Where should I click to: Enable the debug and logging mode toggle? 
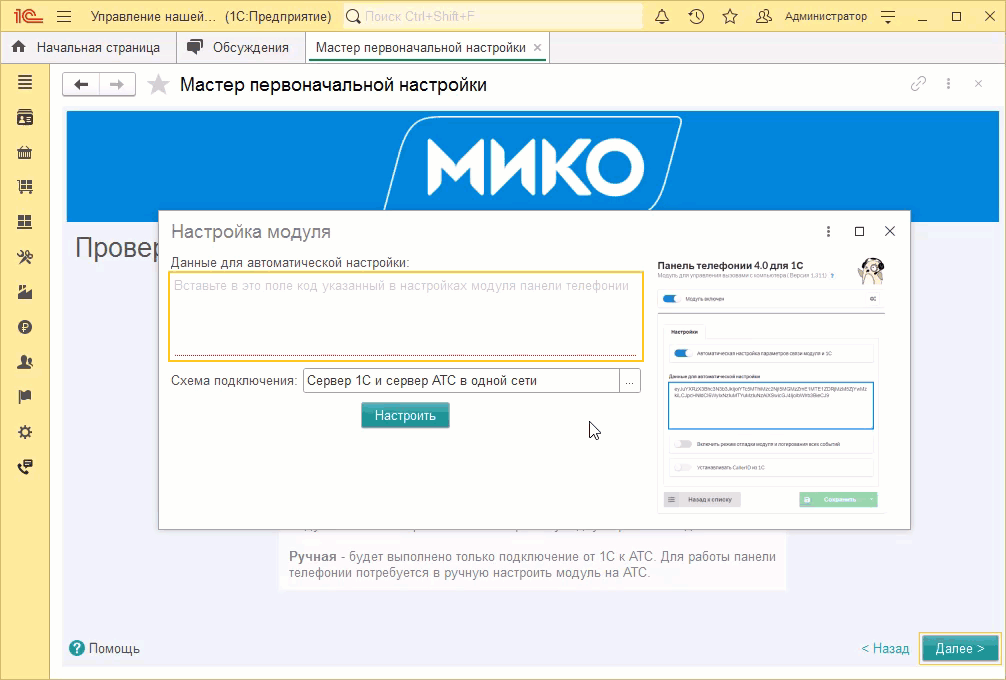tap(682, 444)
